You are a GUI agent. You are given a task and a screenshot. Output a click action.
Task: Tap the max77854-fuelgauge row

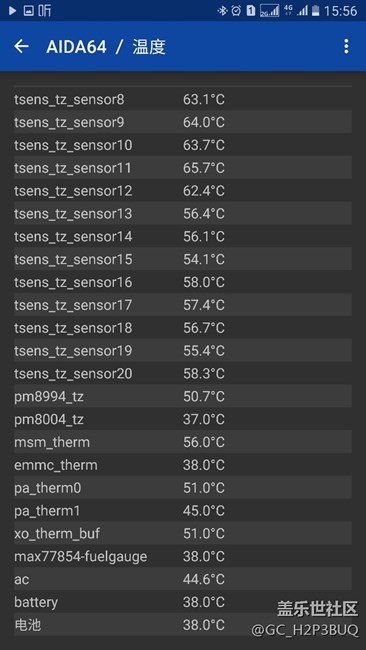tap(183, 556)
